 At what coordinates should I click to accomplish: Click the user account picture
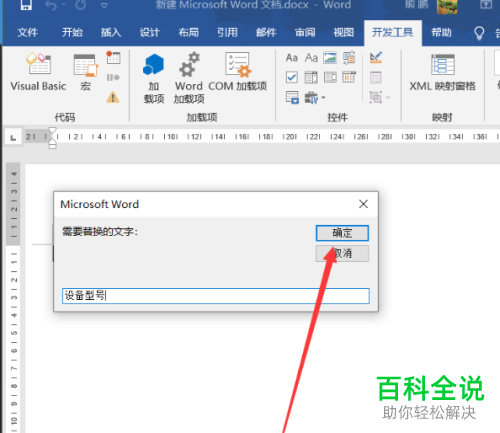pos(447,6)
